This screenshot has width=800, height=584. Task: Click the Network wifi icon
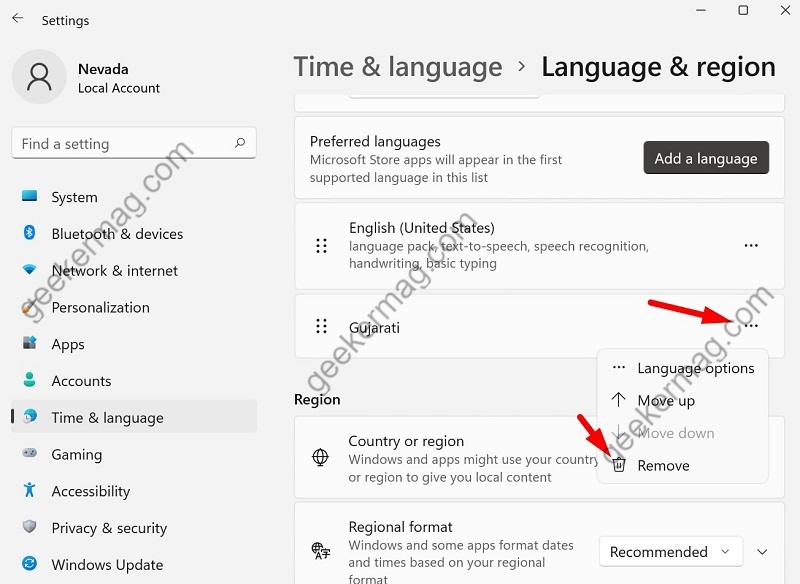coord(30,269)
